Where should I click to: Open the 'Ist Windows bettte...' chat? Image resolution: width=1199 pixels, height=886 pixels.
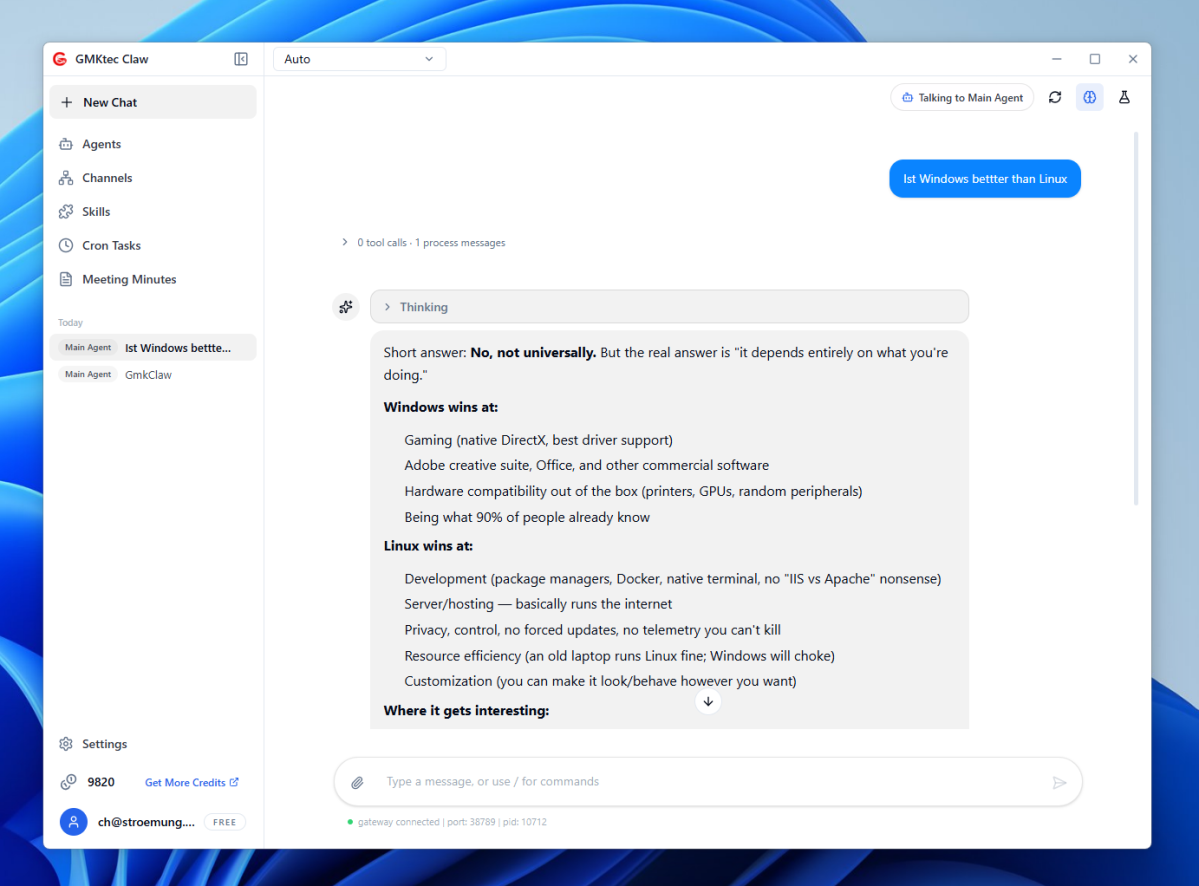[x=153, y=347]
